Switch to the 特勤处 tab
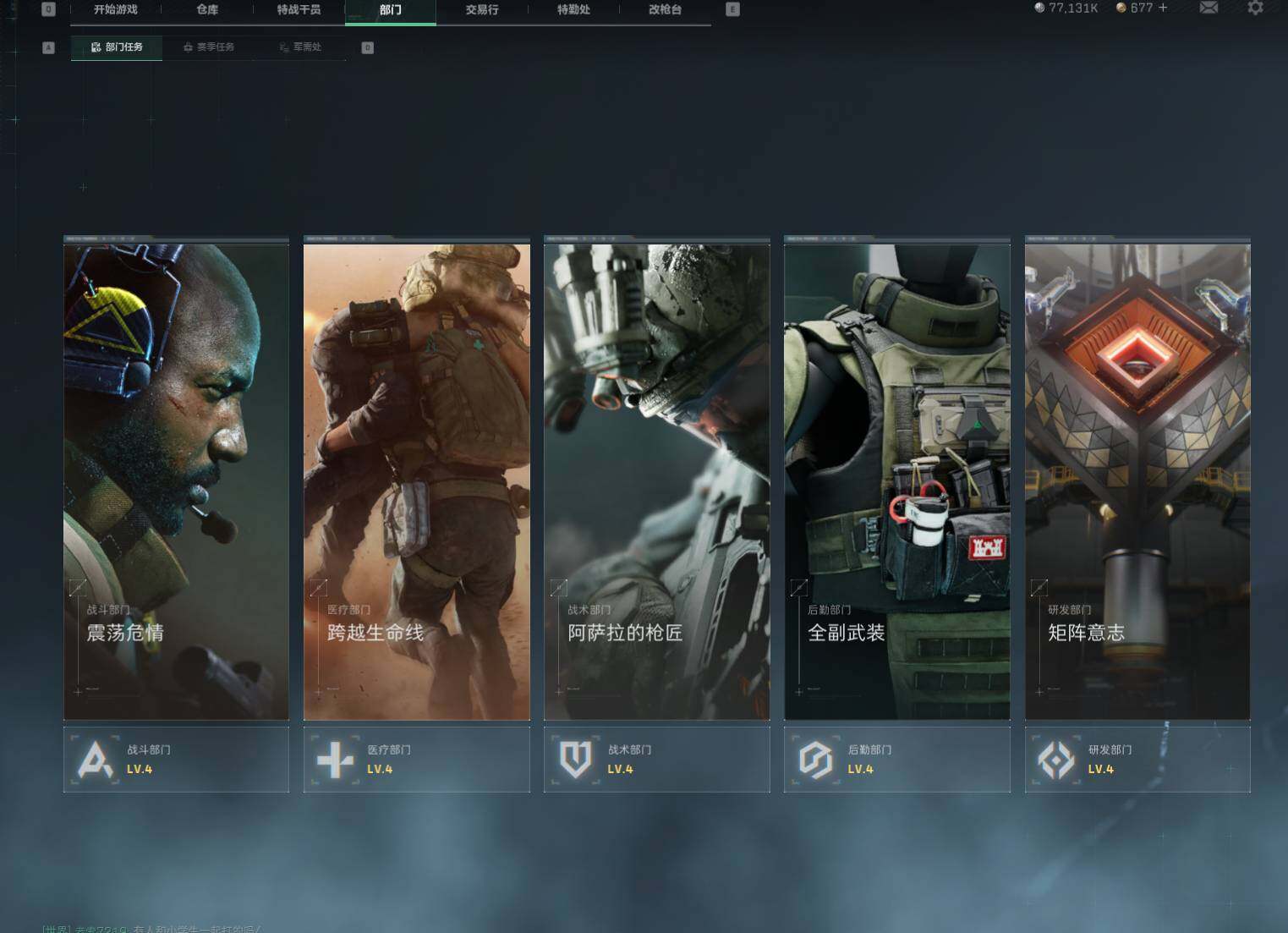Screen dimensions: 1288x933 [x=573, y=9]
